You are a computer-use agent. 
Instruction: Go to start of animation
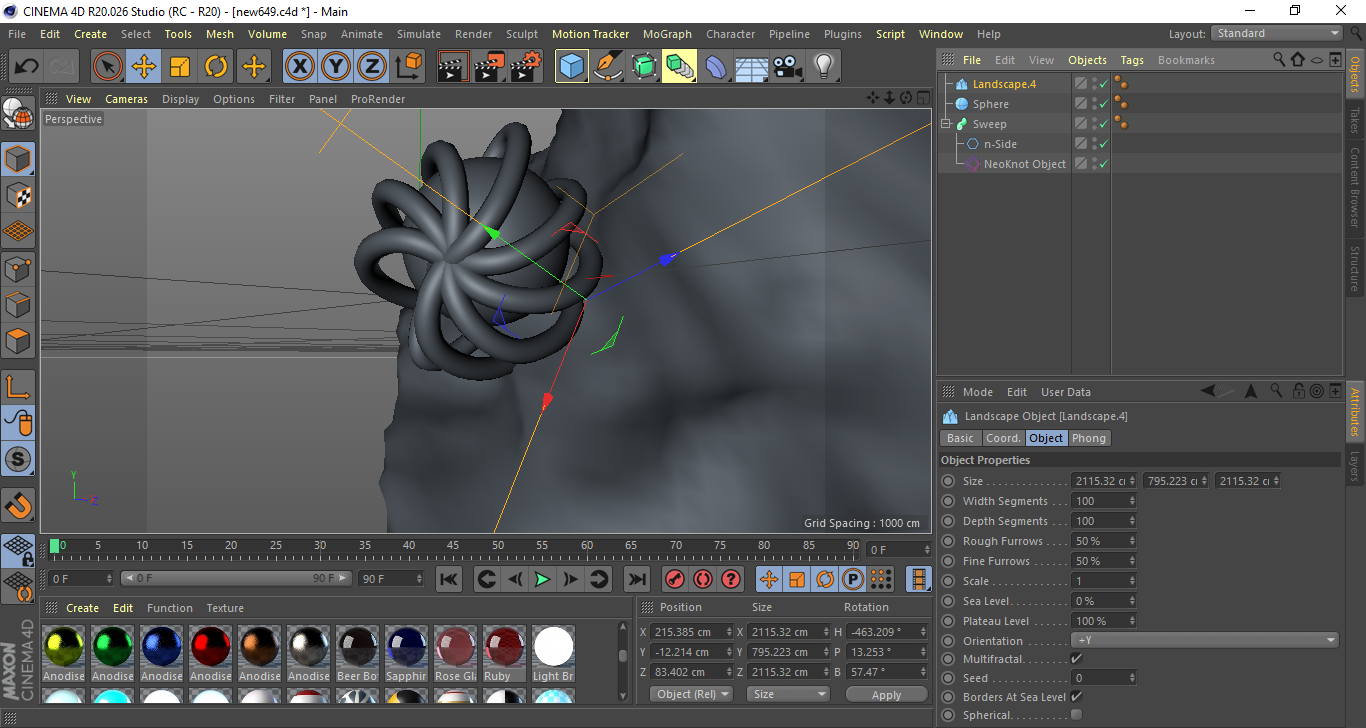click(x=449, y=579)
